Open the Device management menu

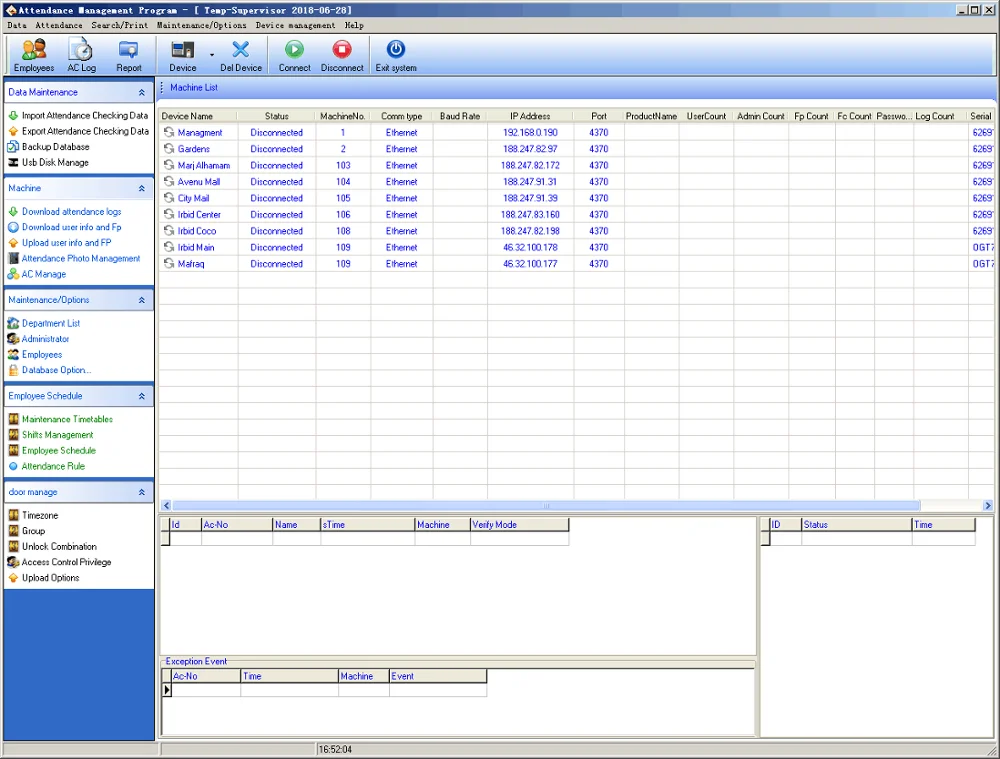click(295, 25)
